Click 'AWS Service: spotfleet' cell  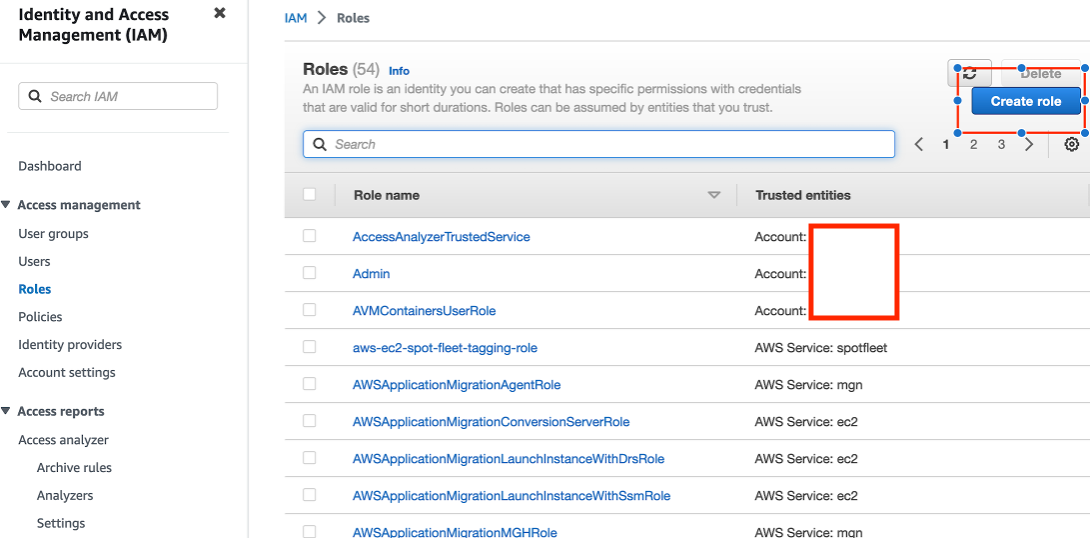pyautogui.click(x=821, y=347)
